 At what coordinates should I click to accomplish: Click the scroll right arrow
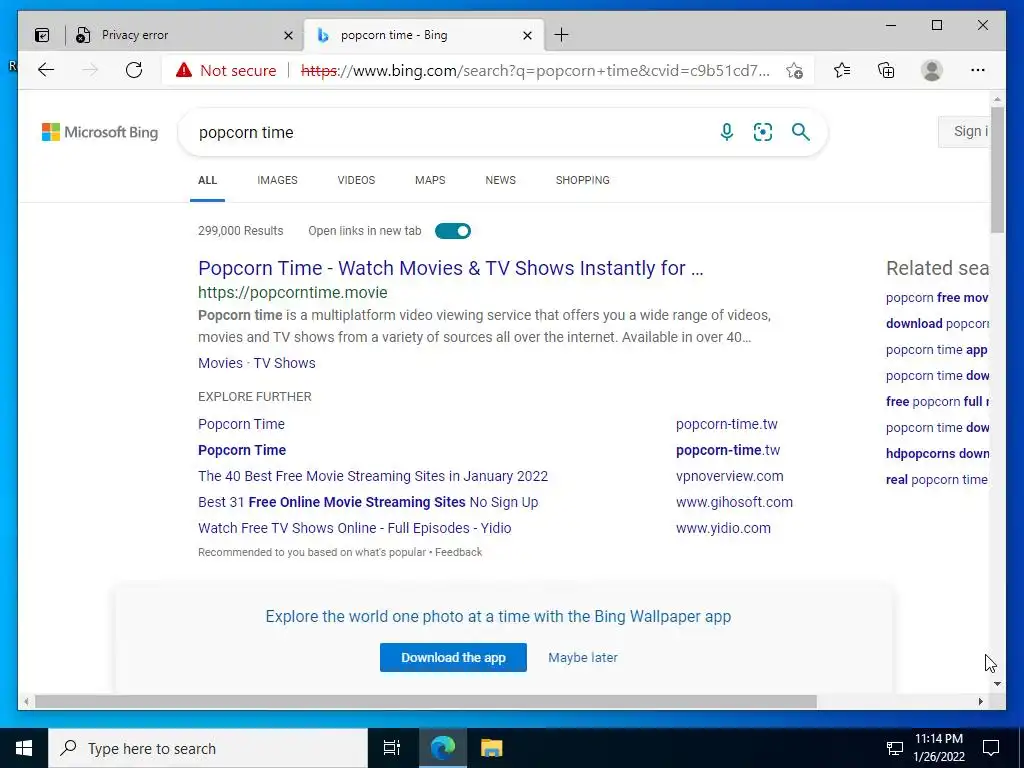[x=981, y=701]
